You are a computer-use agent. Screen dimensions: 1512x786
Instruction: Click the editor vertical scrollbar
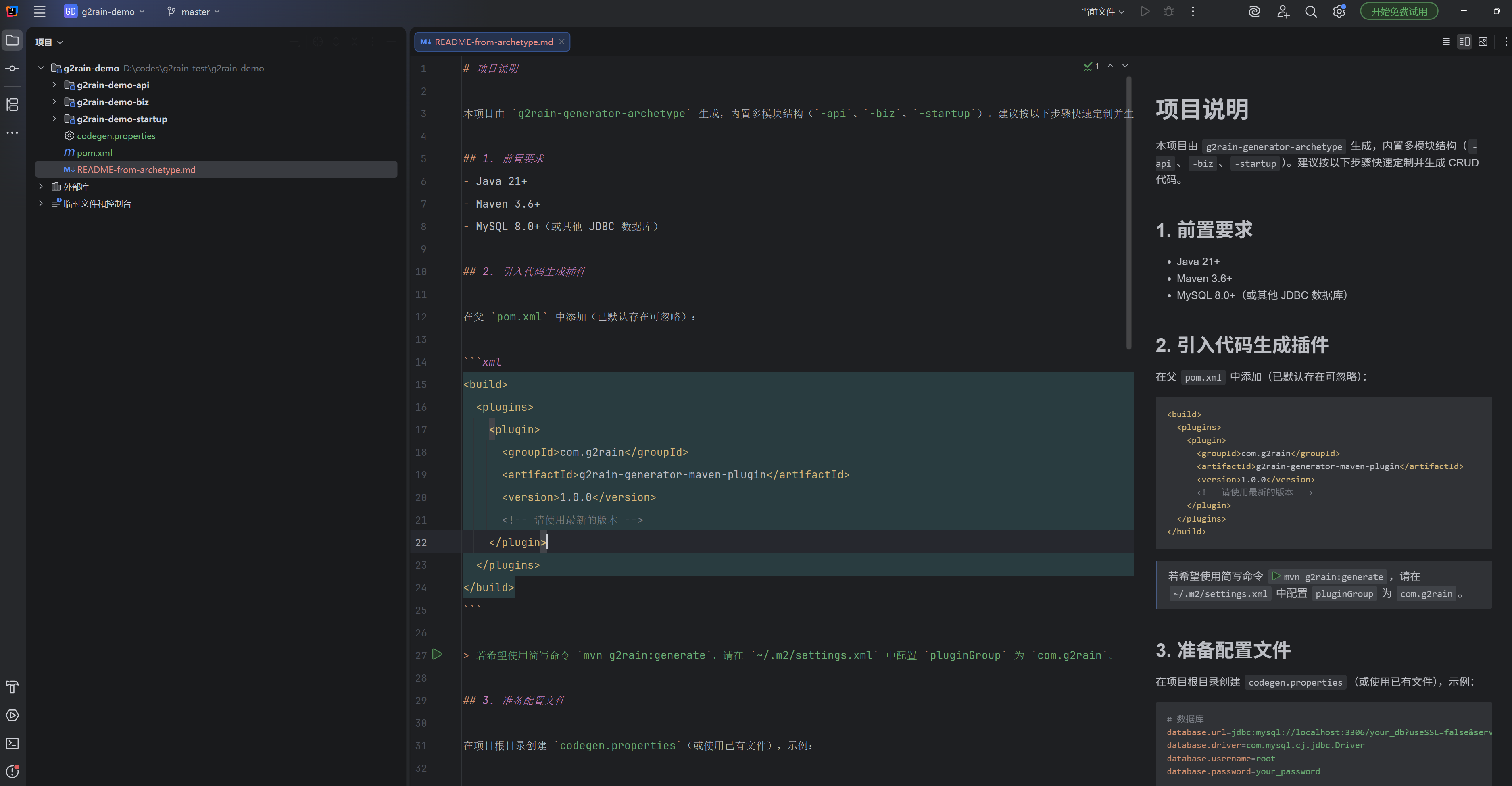click(x=1129, y=211)
